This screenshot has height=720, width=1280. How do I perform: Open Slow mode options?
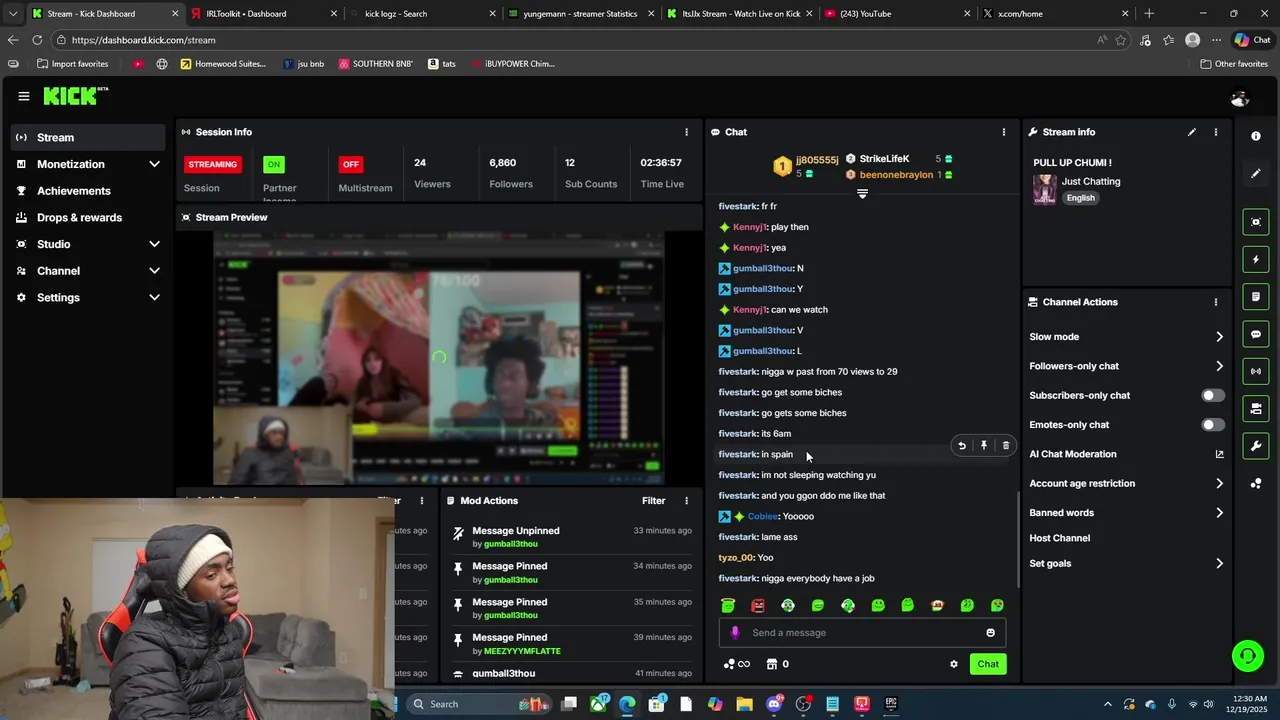point(1126,337)
